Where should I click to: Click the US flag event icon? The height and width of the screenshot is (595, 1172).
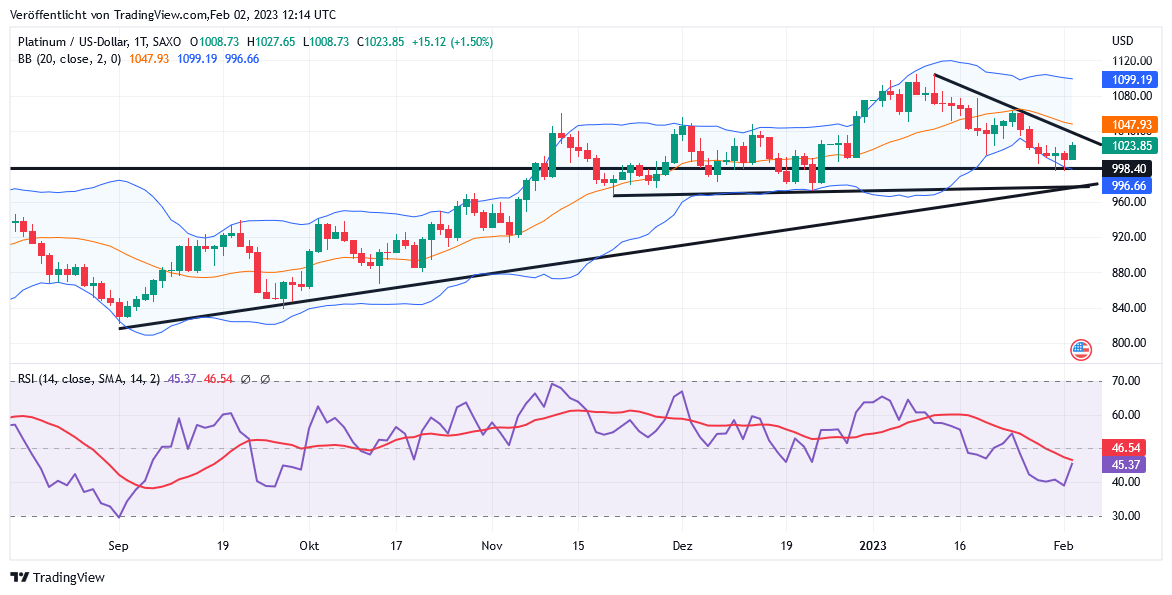(1081, 350)
